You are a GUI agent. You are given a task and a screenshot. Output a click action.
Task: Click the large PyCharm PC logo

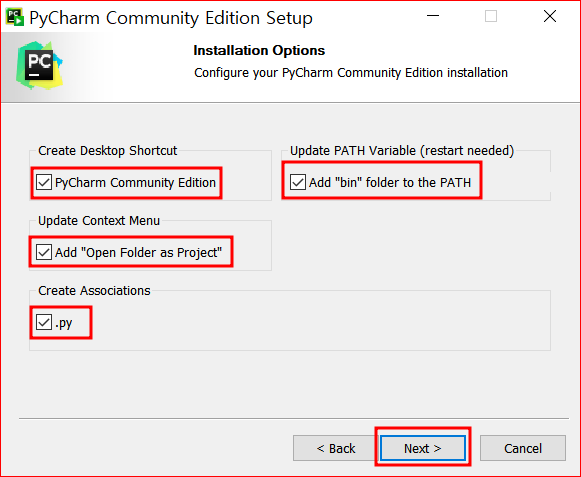(39, 66)
